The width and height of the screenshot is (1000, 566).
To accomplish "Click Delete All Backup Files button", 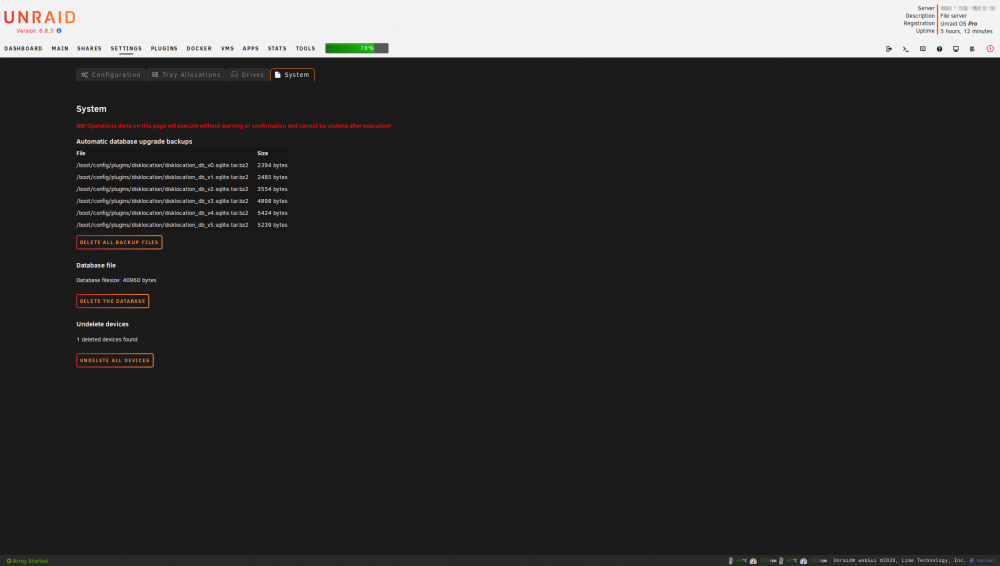I will [x=119, y=242].
